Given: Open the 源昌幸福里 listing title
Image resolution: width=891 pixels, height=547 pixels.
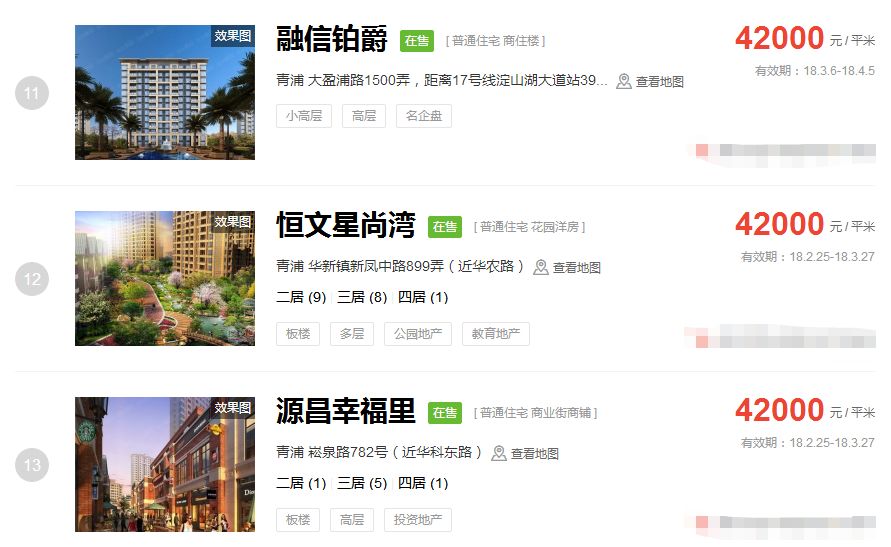Looking at the screenshot, I should (345, 411).
